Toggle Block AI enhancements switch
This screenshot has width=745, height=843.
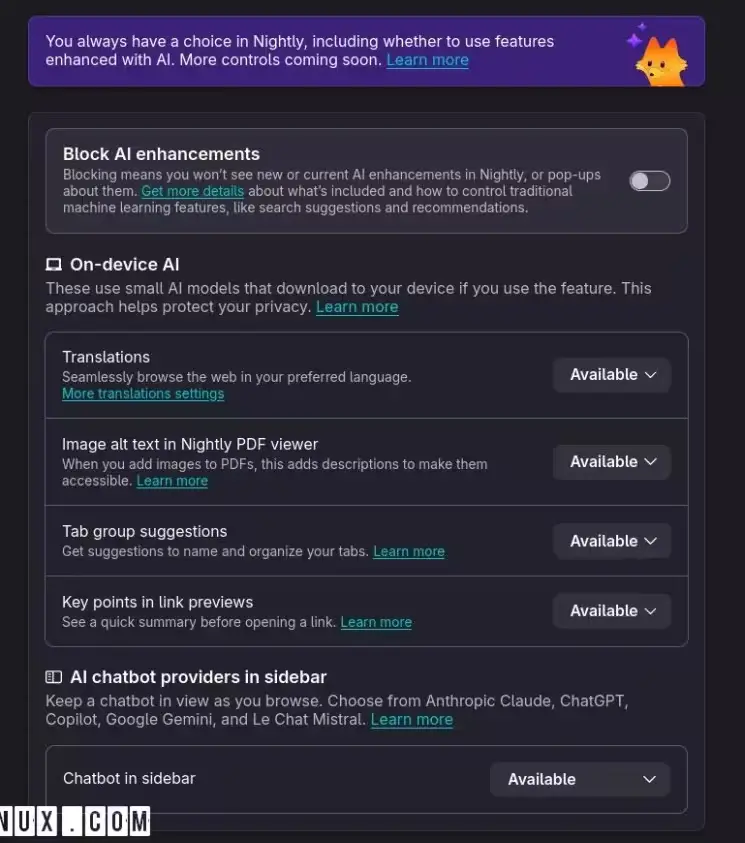click(x=649, y=181)
